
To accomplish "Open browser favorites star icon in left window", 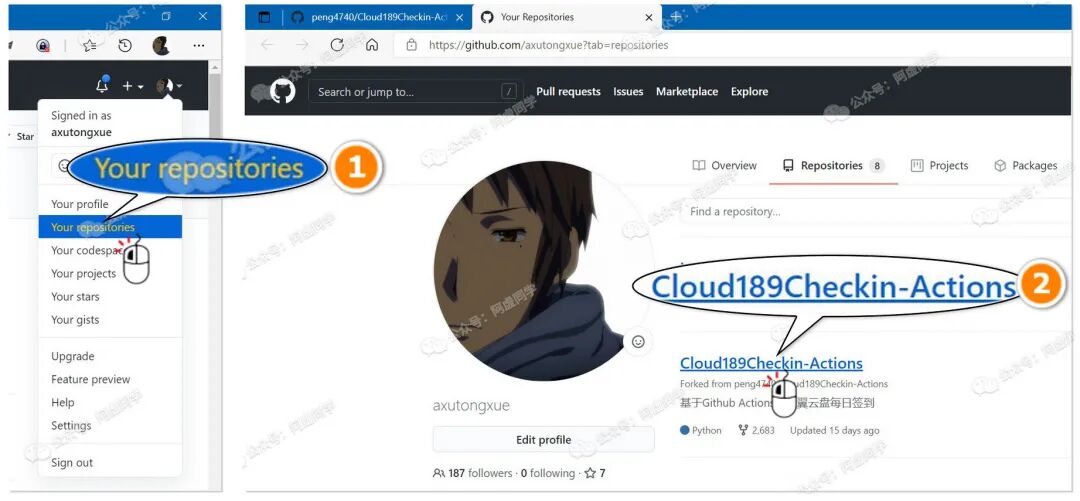I will click(89, 45).
